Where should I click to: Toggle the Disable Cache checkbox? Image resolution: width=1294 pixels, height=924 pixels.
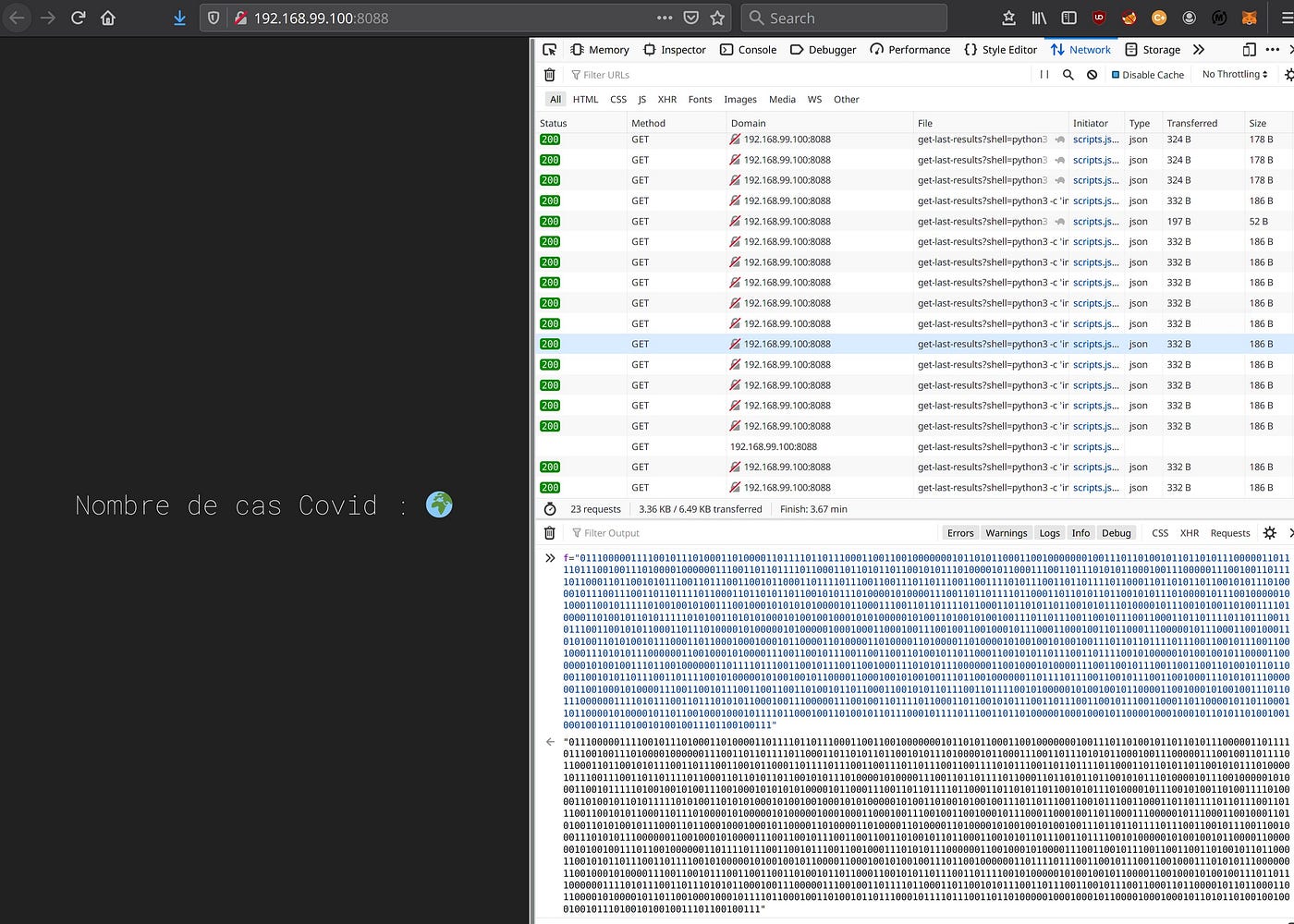click(x=1147, y=75)
